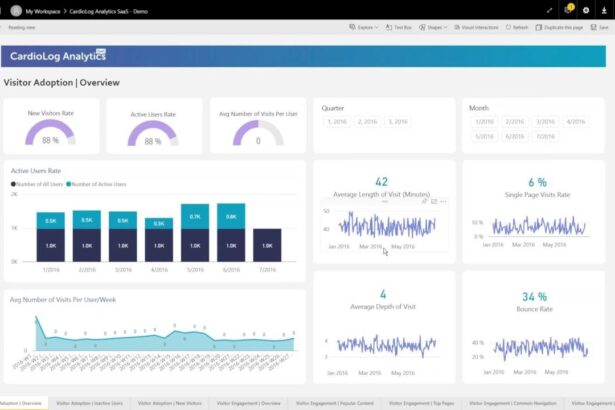Select quarter slicer 2, 2016

pyautogui.click(x=367, y=122)
